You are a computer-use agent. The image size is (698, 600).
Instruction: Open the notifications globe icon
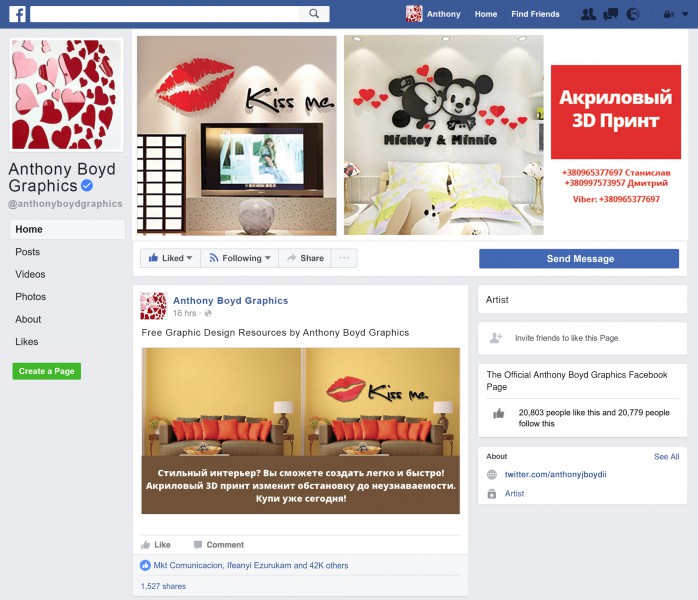633,14
